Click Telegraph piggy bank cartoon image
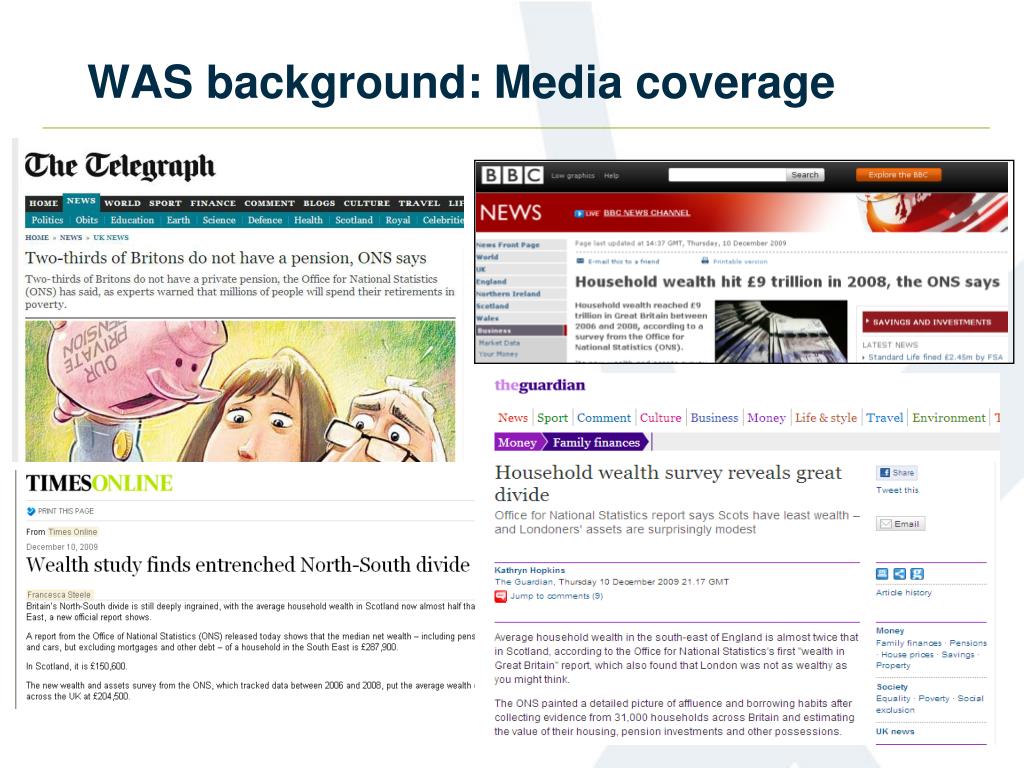Screen dimensions: 1024x768 tap(240, 391)
